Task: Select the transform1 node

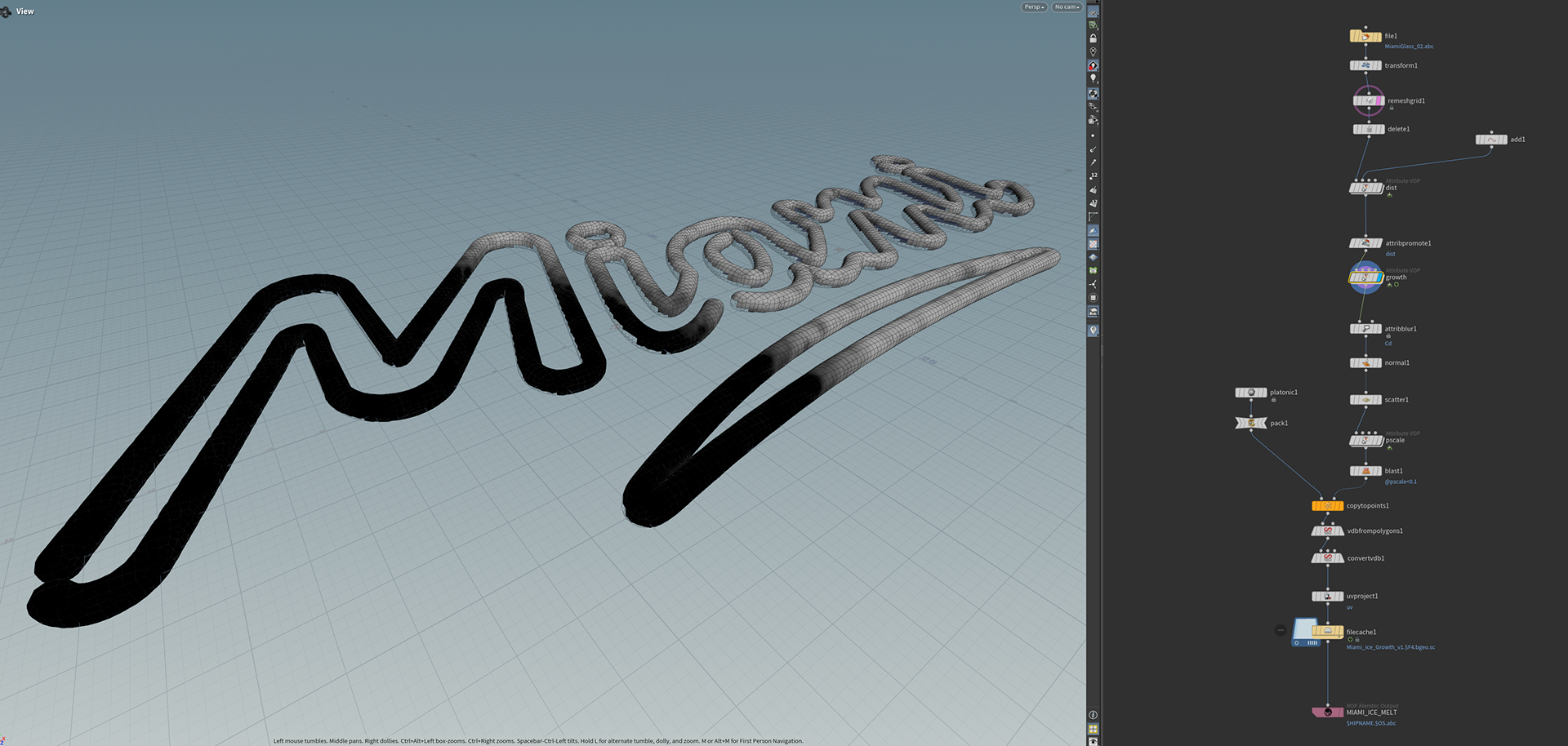Action: 1365,65
